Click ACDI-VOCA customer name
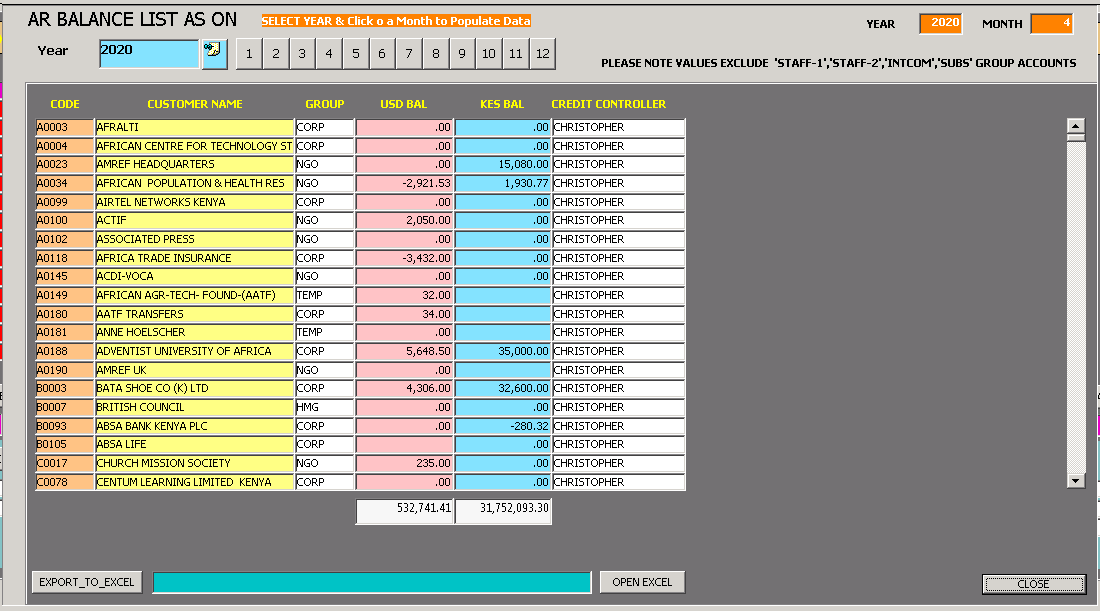This screenshot has height=611, width=1100. click(194, 276)
